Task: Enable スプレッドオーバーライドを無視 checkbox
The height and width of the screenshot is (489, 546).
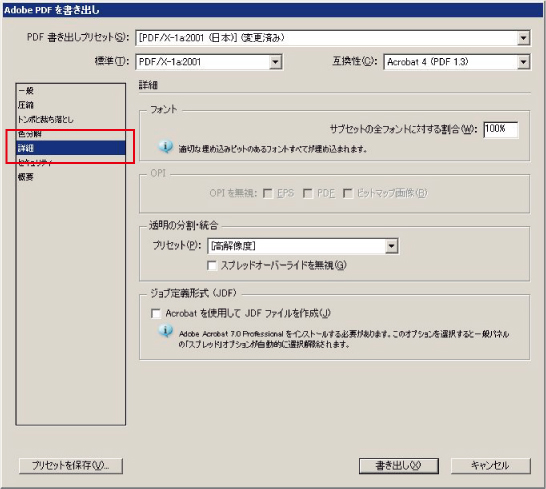Action: [212, 266]
